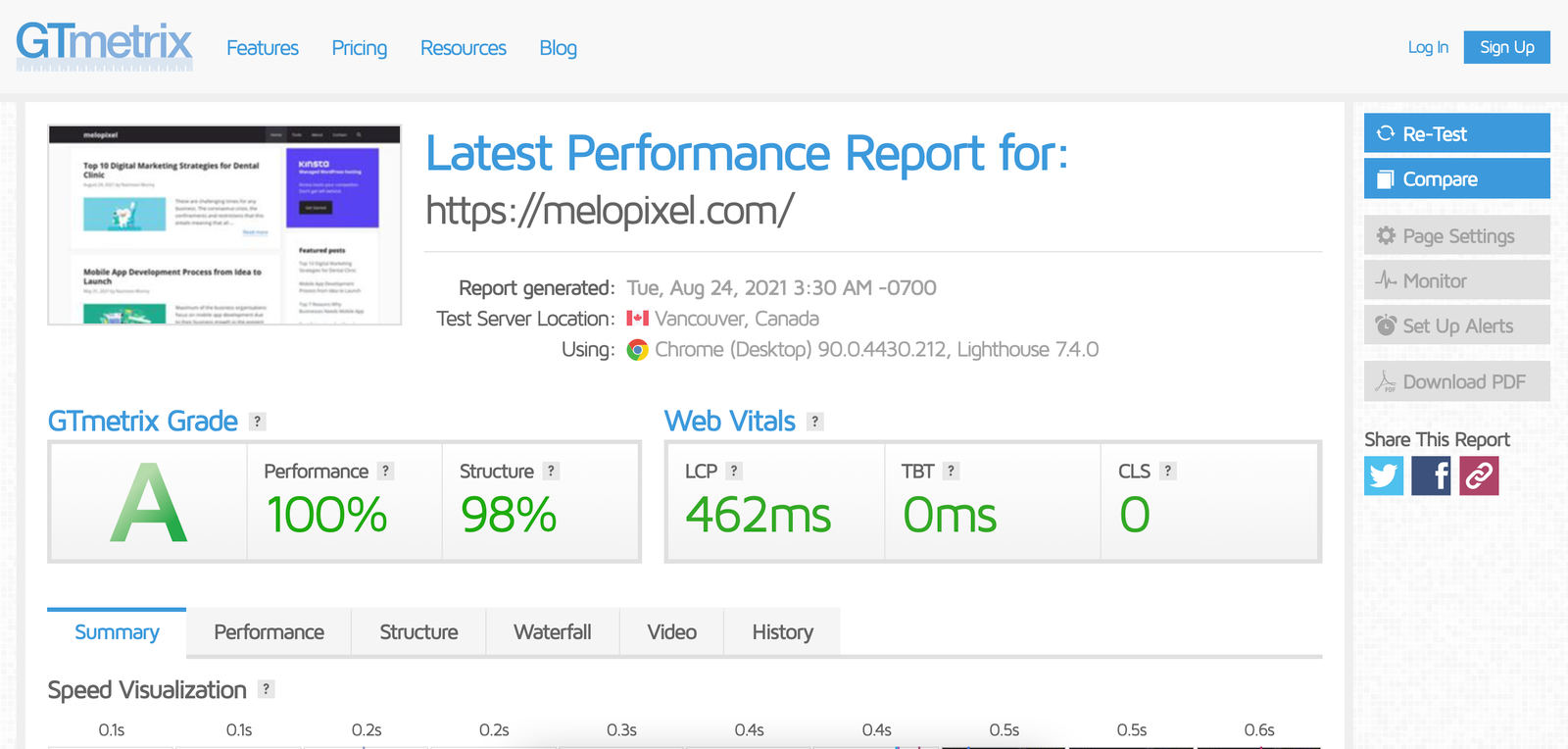Select the Structure tab
This screenshot has height=749, width=1568.
(x=418, y=632)
